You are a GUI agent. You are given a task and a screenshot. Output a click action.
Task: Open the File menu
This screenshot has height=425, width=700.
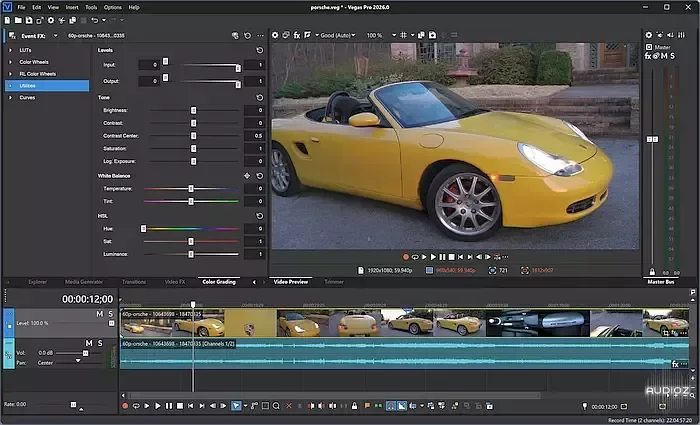[x=21, y=7]
